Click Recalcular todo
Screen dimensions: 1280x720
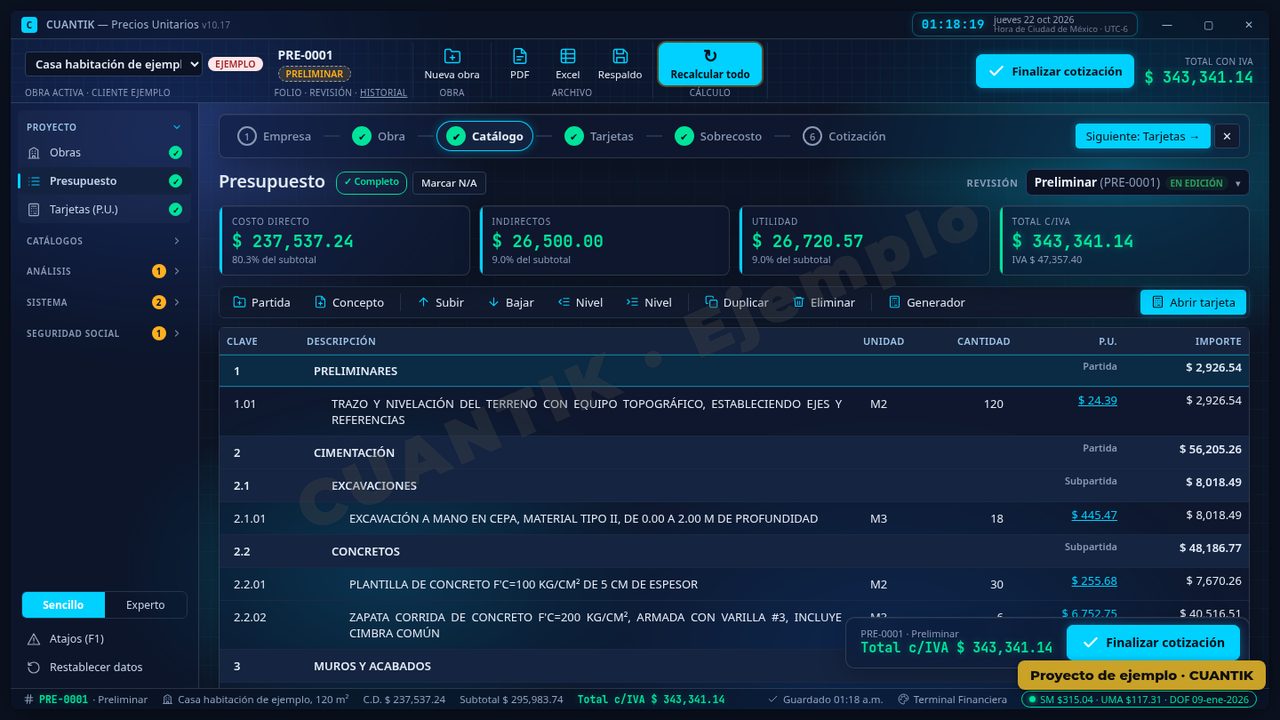click(x=710, y=64)
